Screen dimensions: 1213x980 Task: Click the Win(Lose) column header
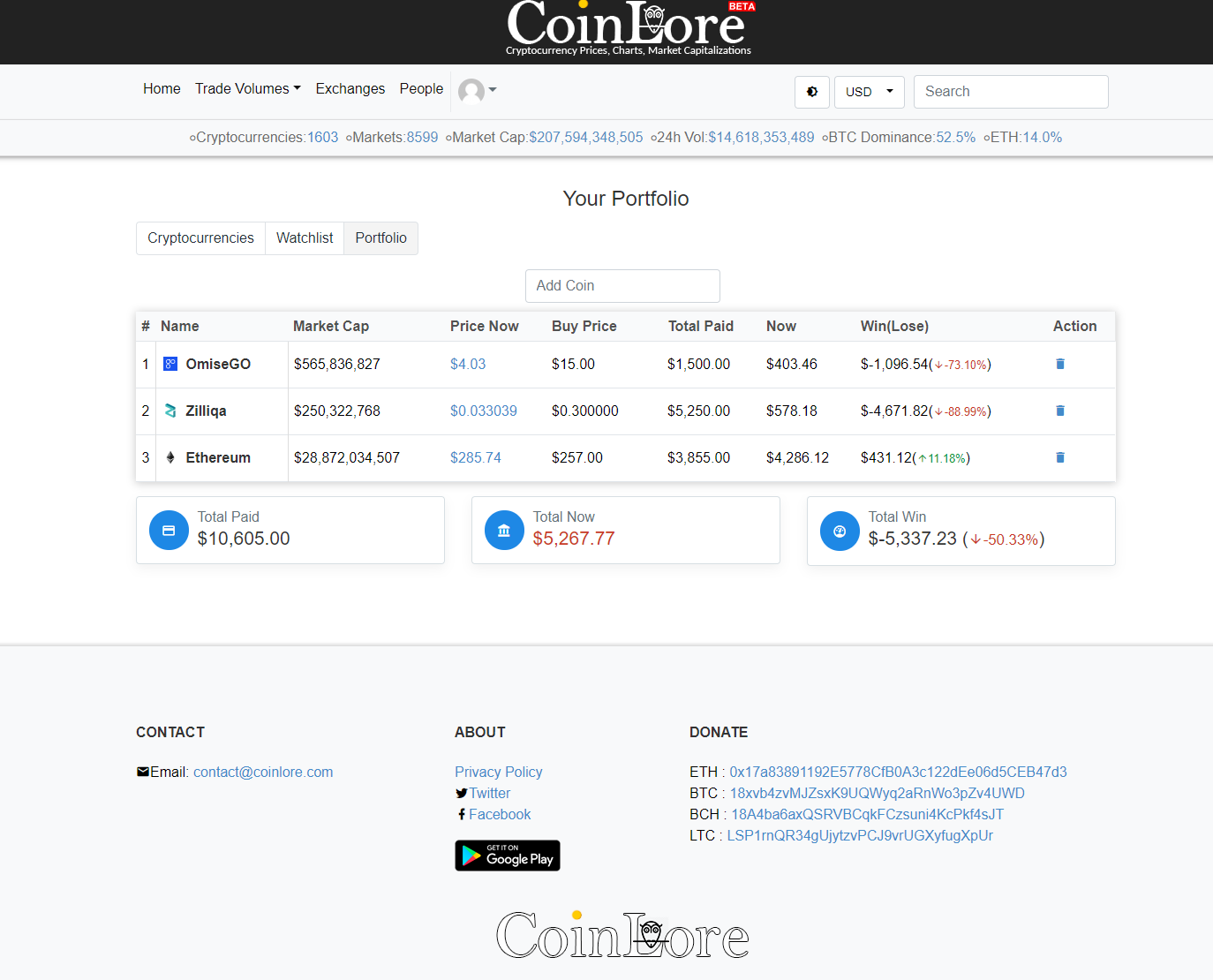(x=894, y=326)
